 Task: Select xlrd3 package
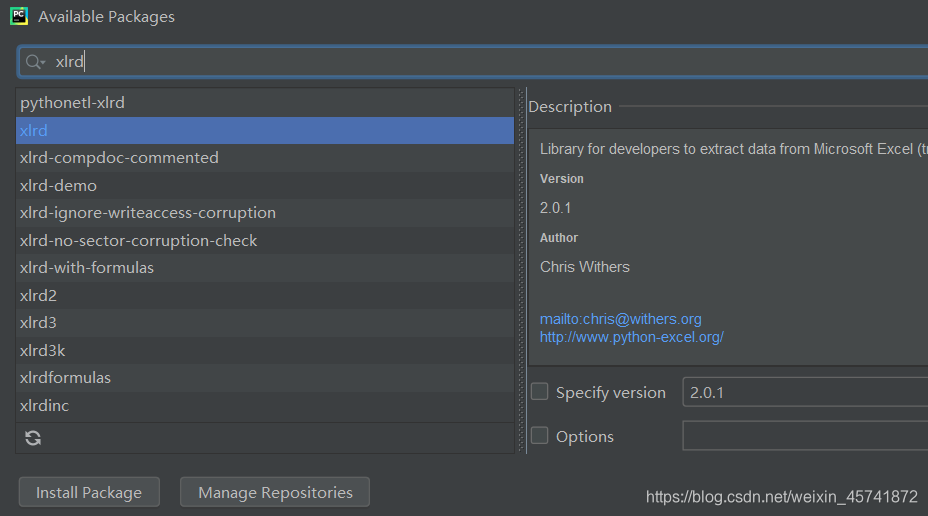pyautogui.click(x=265, y=322)
